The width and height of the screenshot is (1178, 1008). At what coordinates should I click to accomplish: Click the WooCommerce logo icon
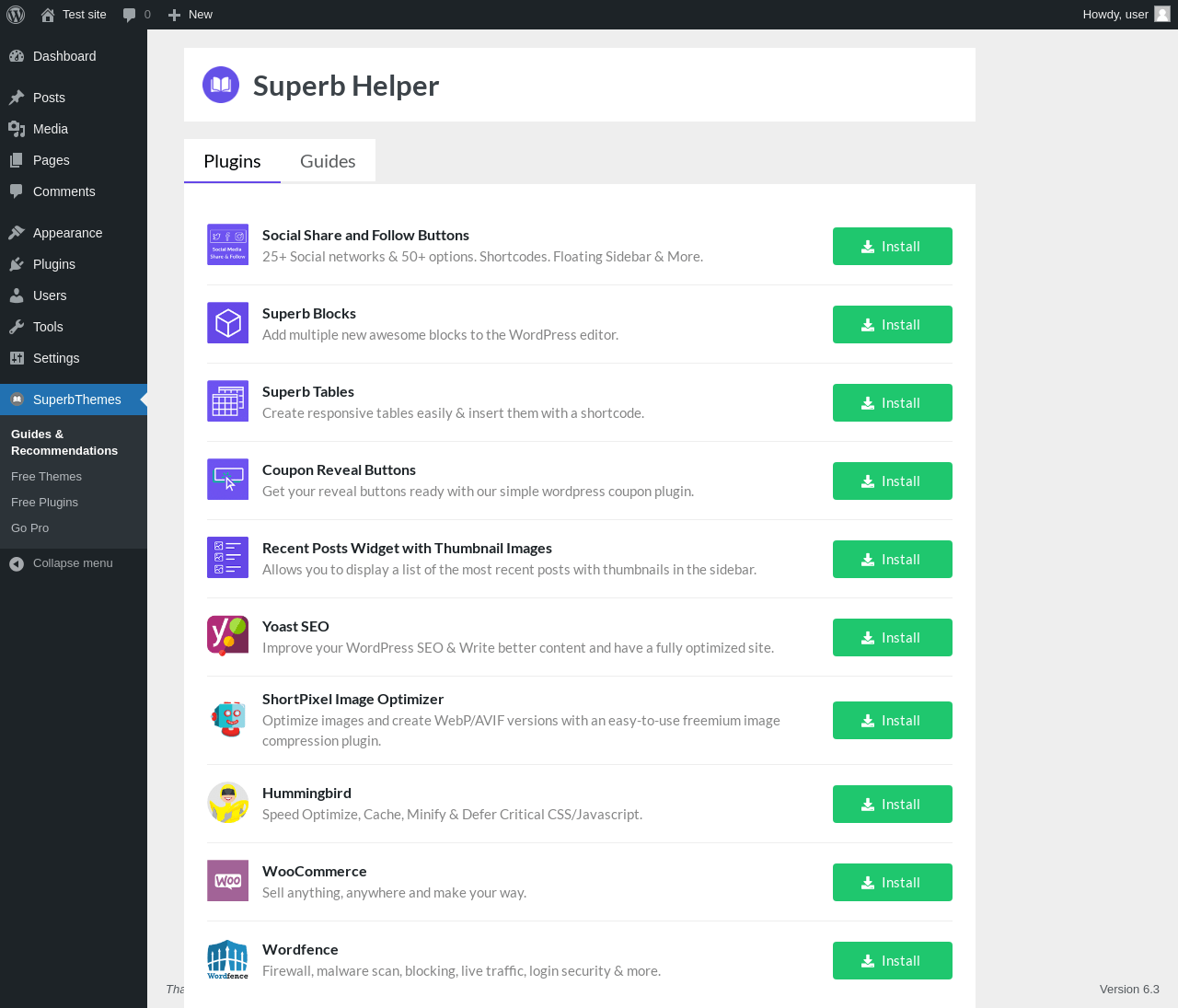click(227, 881)
